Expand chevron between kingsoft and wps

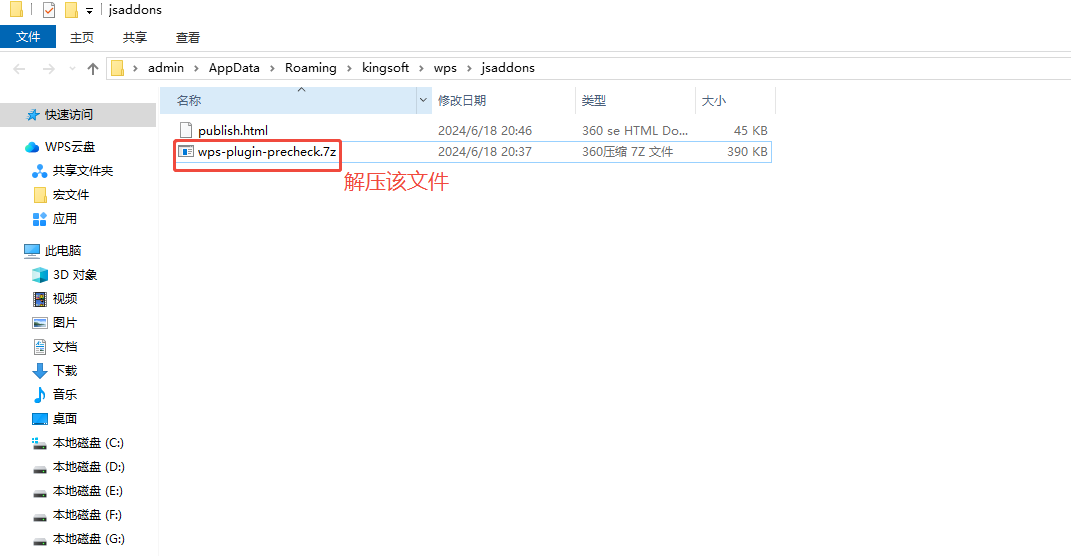coord(421,68)
